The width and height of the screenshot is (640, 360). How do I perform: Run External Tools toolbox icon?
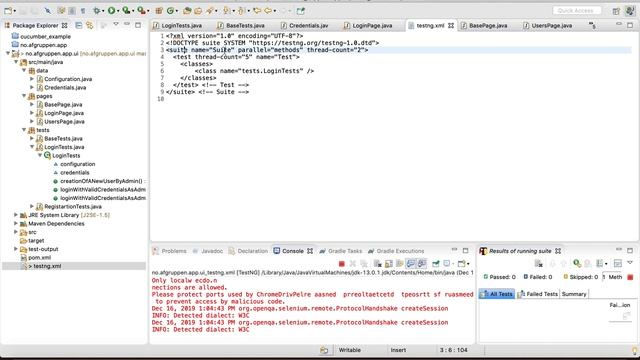pyautogui.click(x=141, y=11)
